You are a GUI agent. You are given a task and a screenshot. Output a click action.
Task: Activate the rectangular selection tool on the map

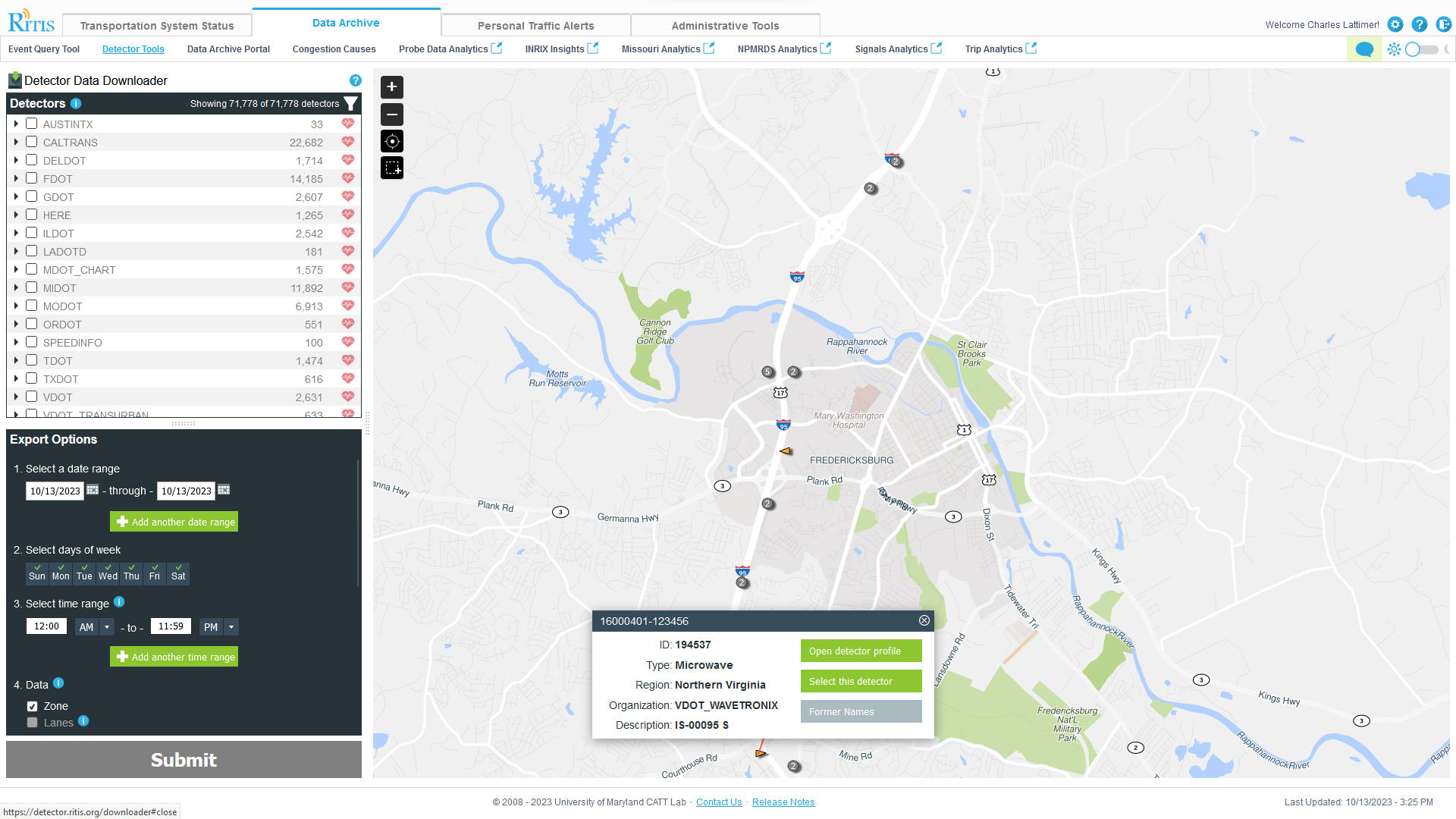point(391,168)
